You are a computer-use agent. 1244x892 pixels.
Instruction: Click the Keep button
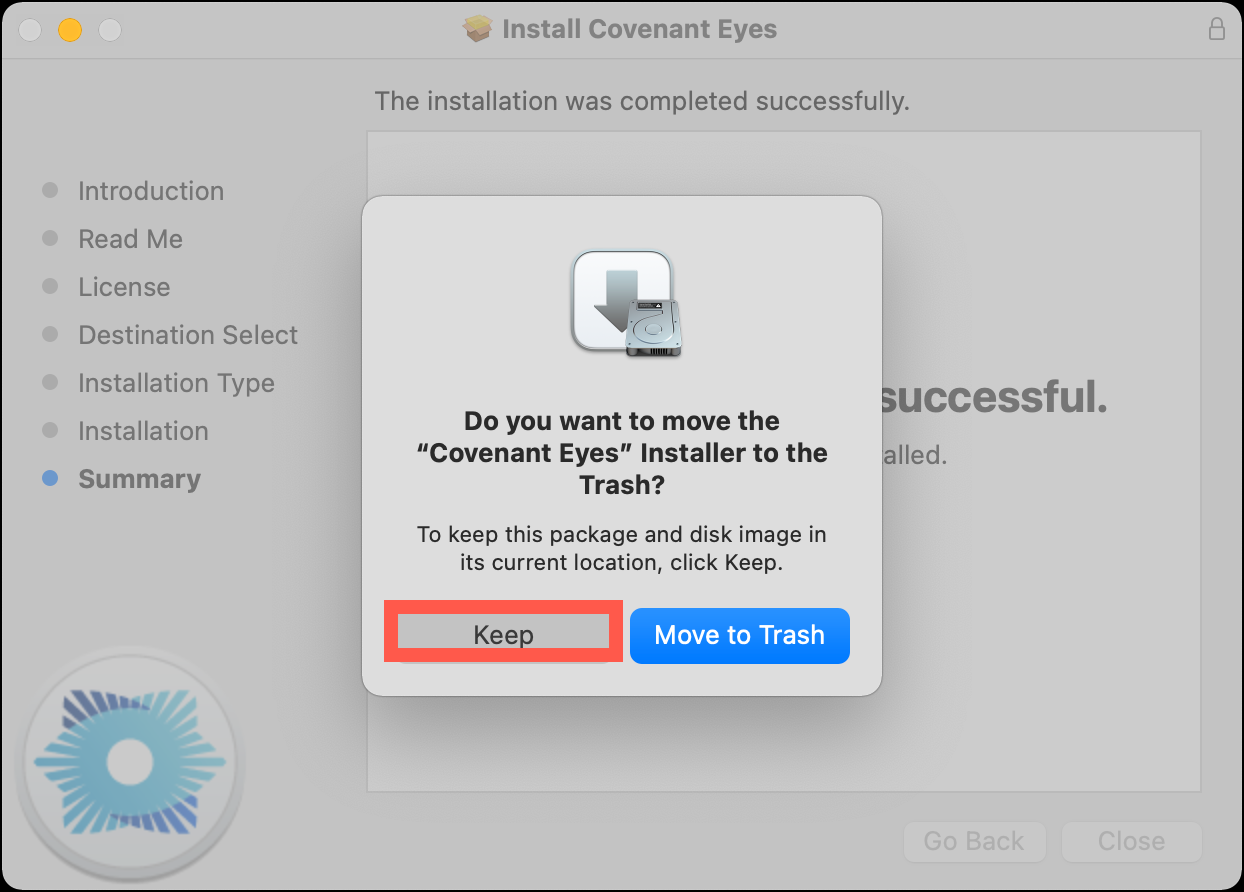(504, 635)
